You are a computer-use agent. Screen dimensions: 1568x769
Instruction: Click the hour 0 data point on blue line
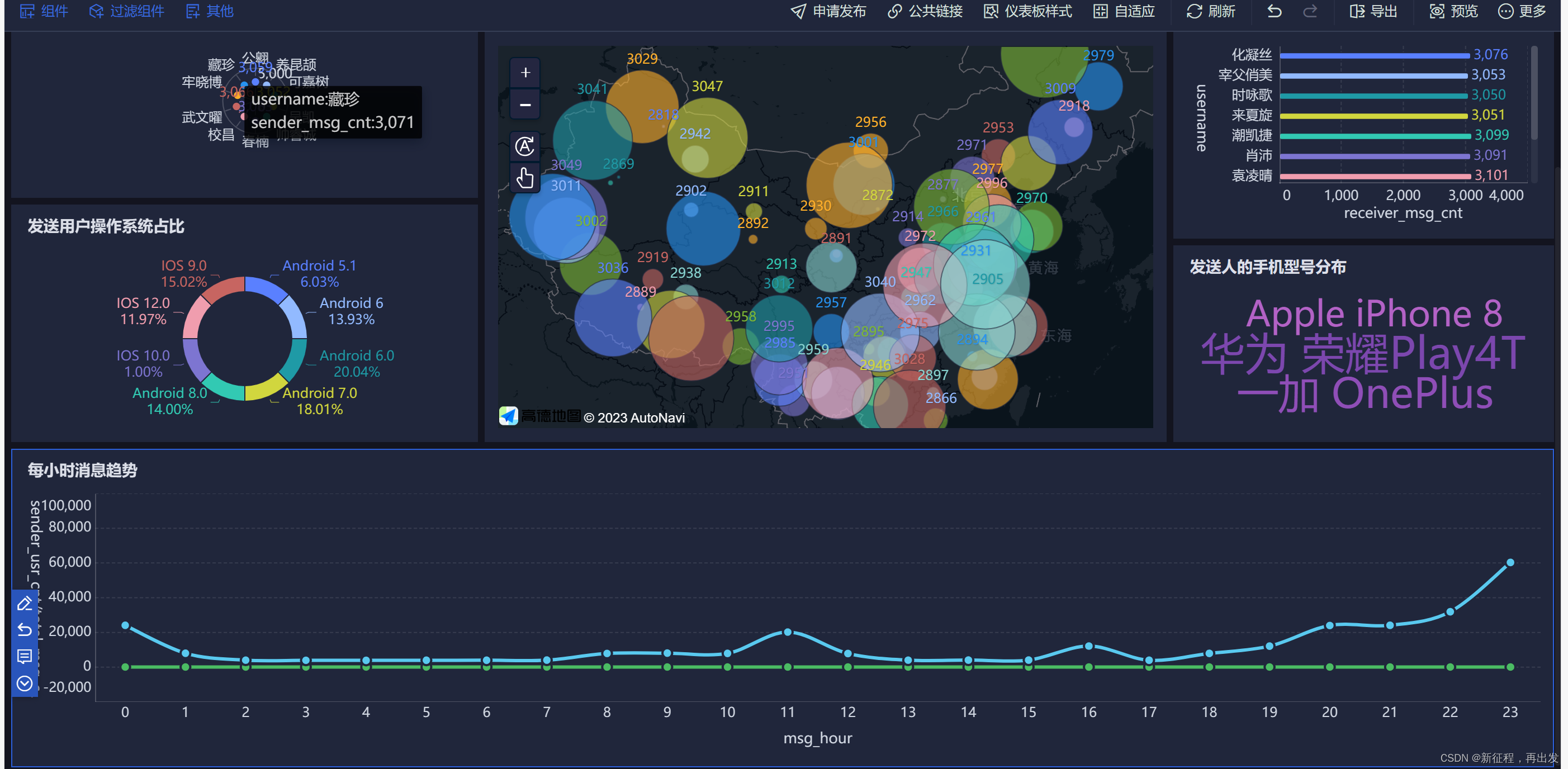coord(125,625)
